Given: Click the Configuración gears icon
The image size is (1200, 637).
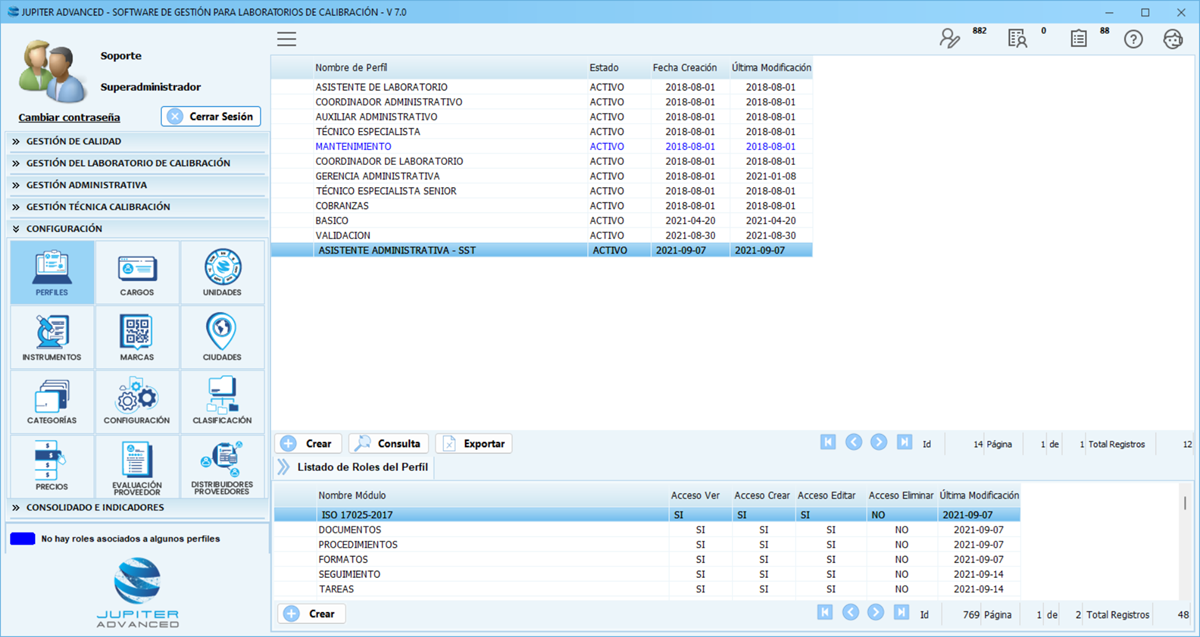Looking at the screenshot, I should (136, 401).
